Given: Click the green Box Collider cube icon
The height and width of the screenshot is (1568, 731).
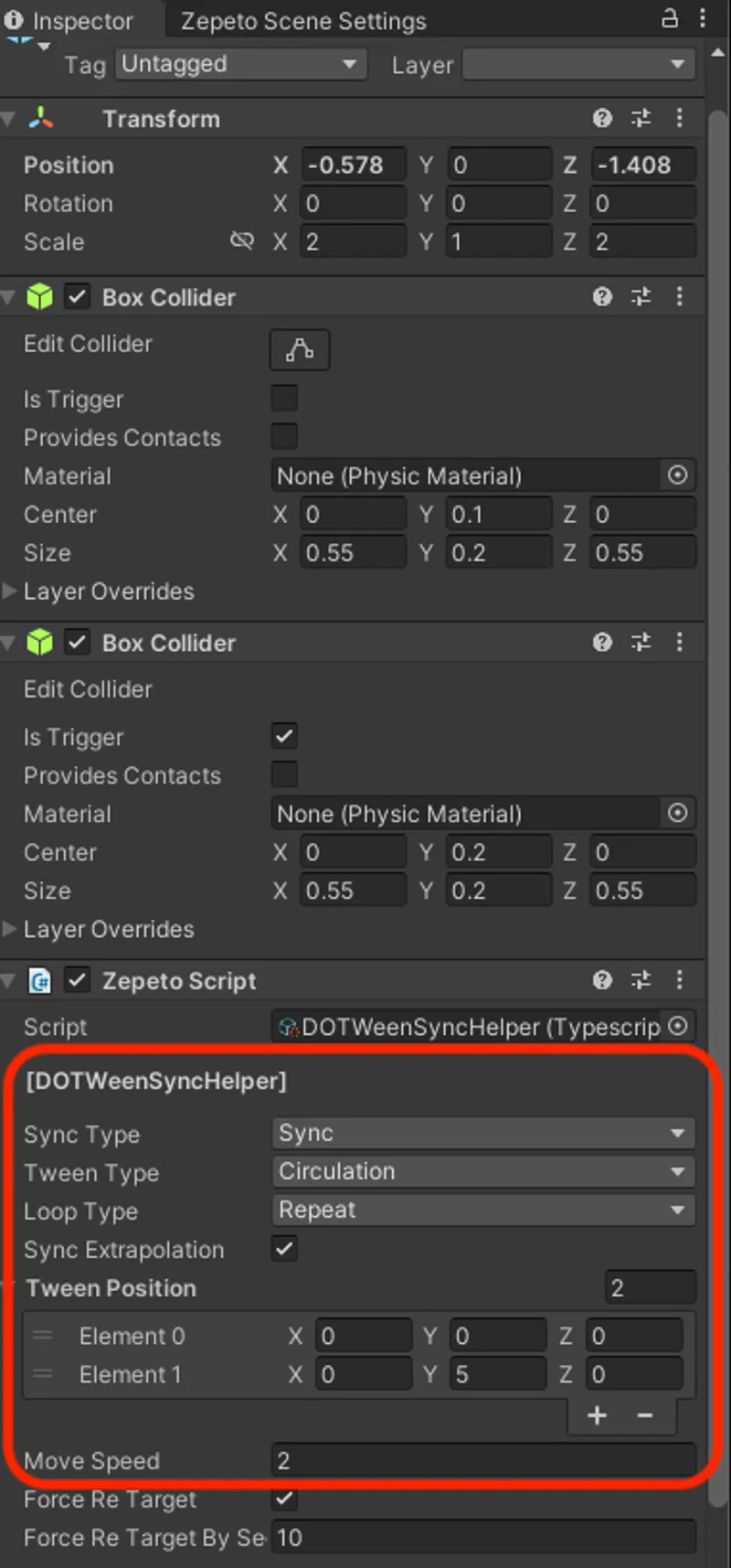Looking at the screenshot, I should coord(40,296).
